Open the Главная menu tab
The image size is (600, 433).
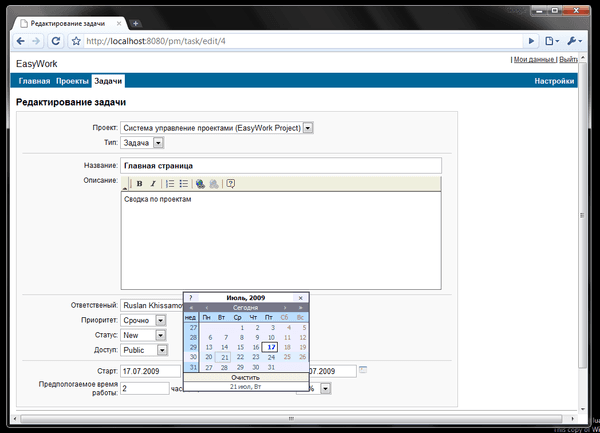coord(34,81)
